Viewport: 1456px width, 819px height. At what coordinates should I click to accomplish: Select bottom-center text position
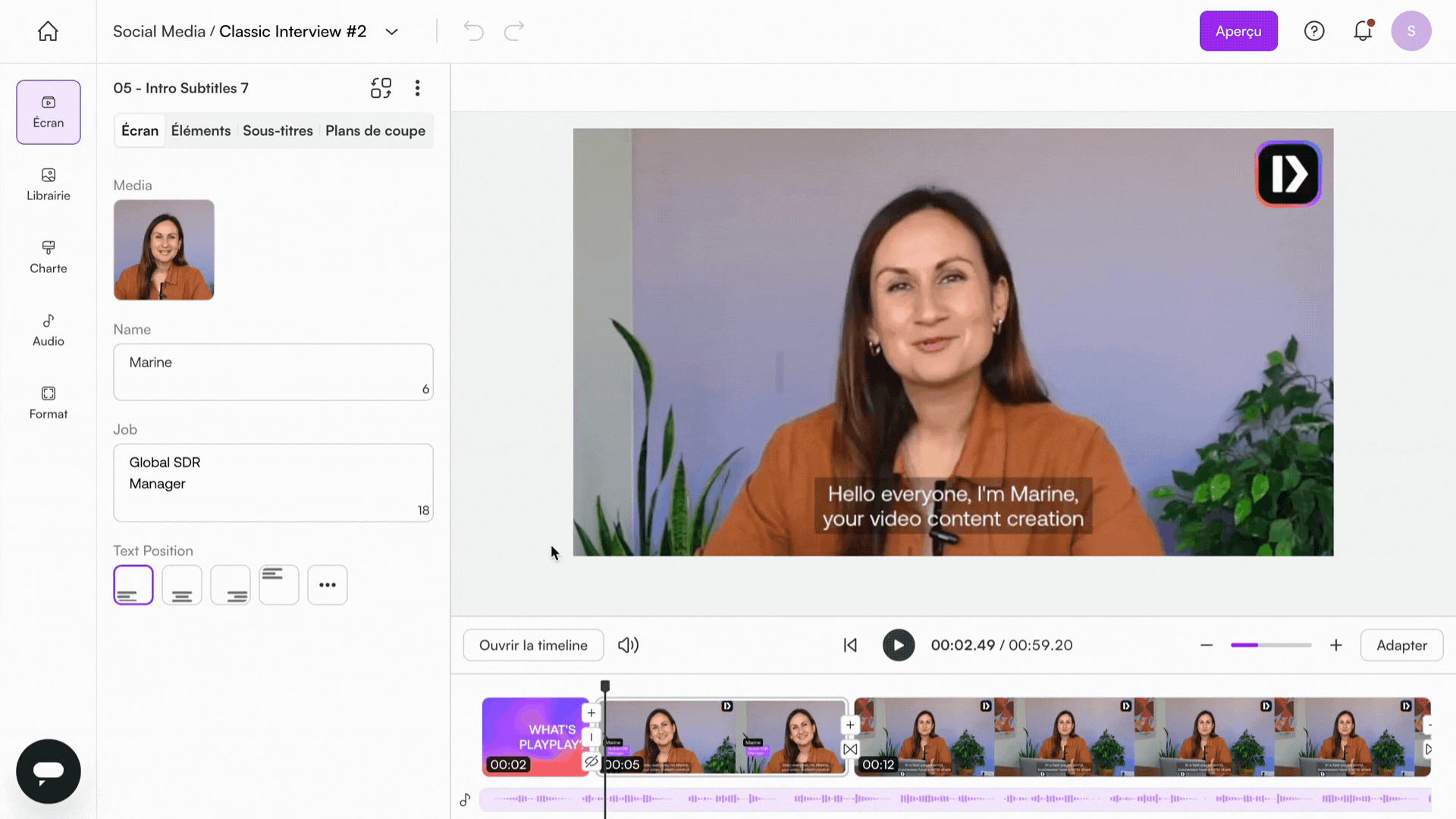coord(182,585)
